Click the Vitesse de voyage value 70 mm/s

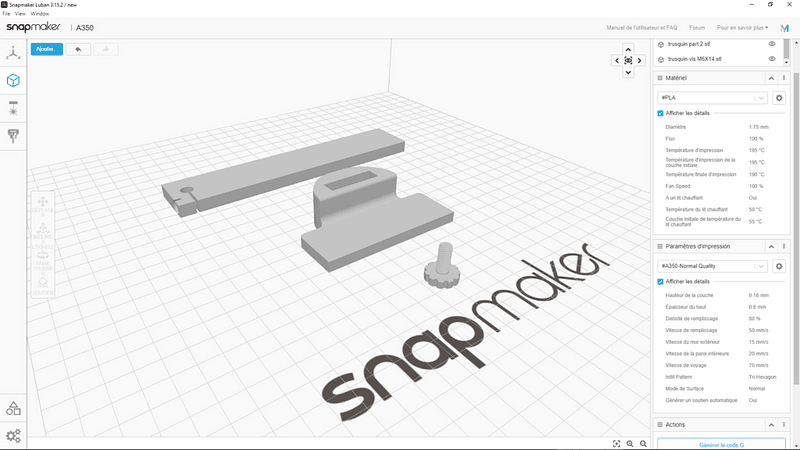coord(759,365)
